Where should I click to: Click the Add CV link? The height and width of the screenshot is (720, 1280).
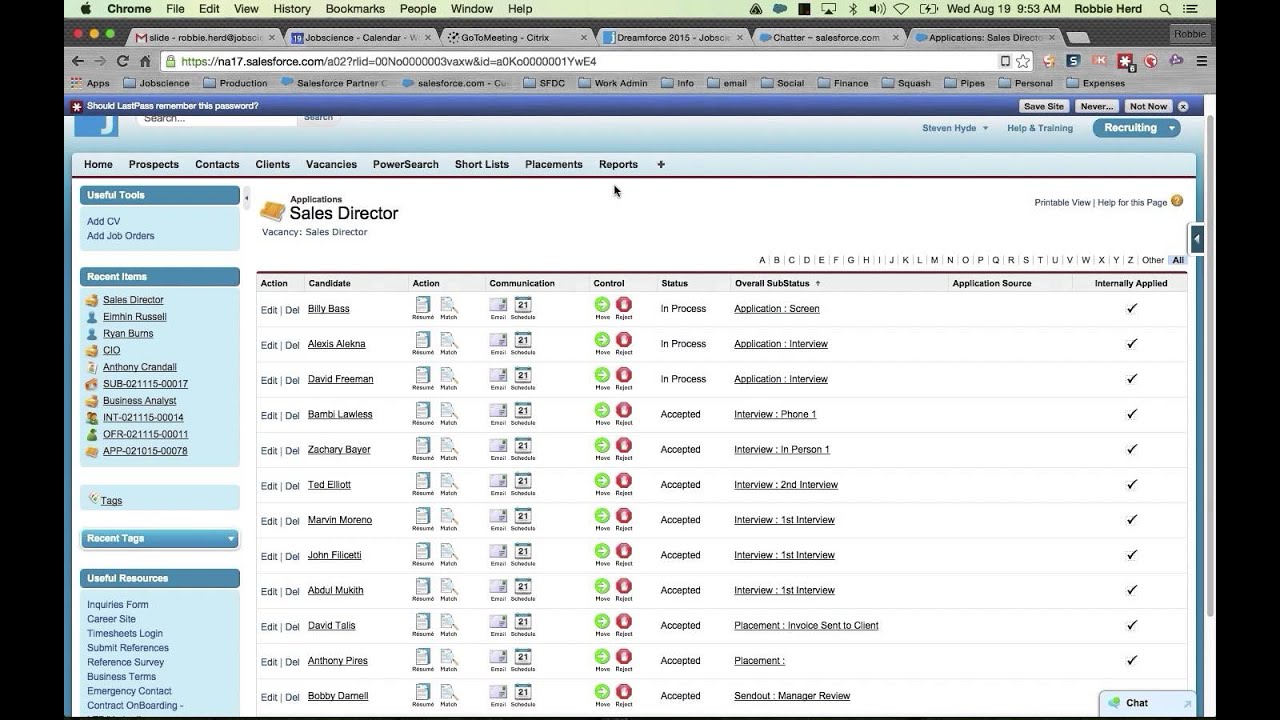[x=103, y=221]
